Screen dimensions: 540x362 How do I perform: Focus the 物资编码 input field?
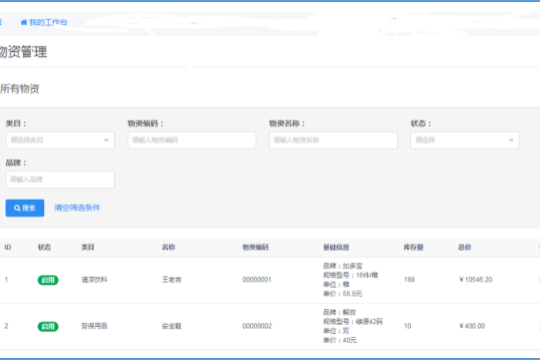[x=192, y=140]
